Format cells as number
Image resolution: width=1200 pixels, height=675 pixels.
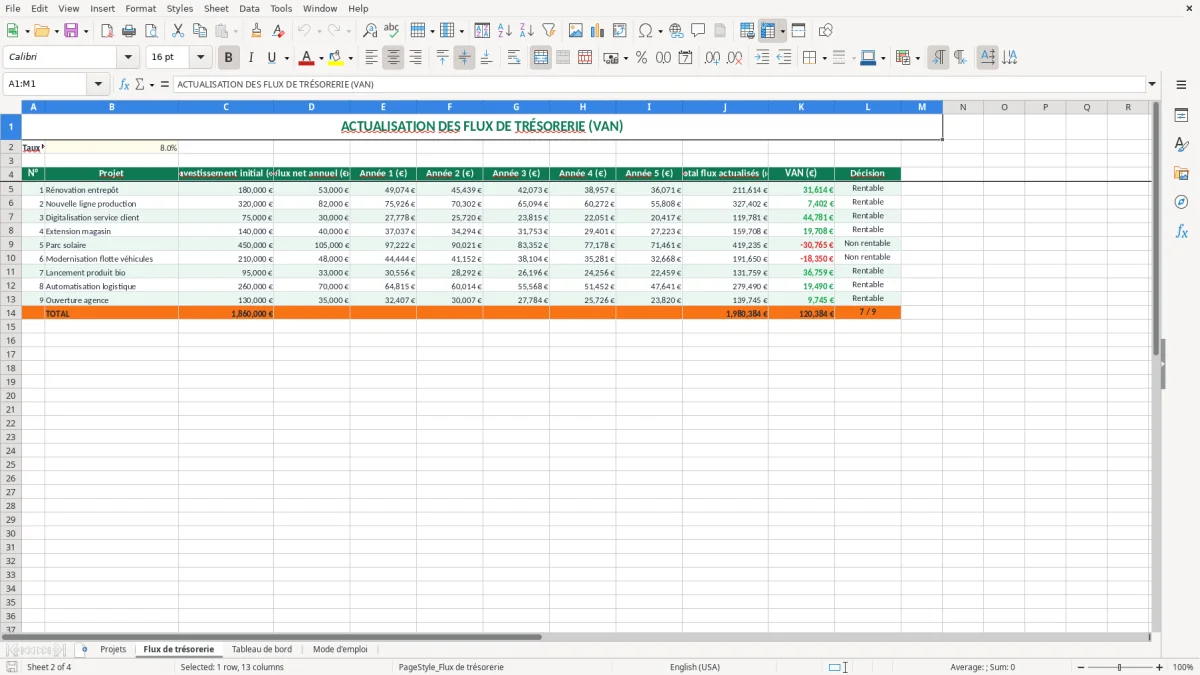coord(663,58)
